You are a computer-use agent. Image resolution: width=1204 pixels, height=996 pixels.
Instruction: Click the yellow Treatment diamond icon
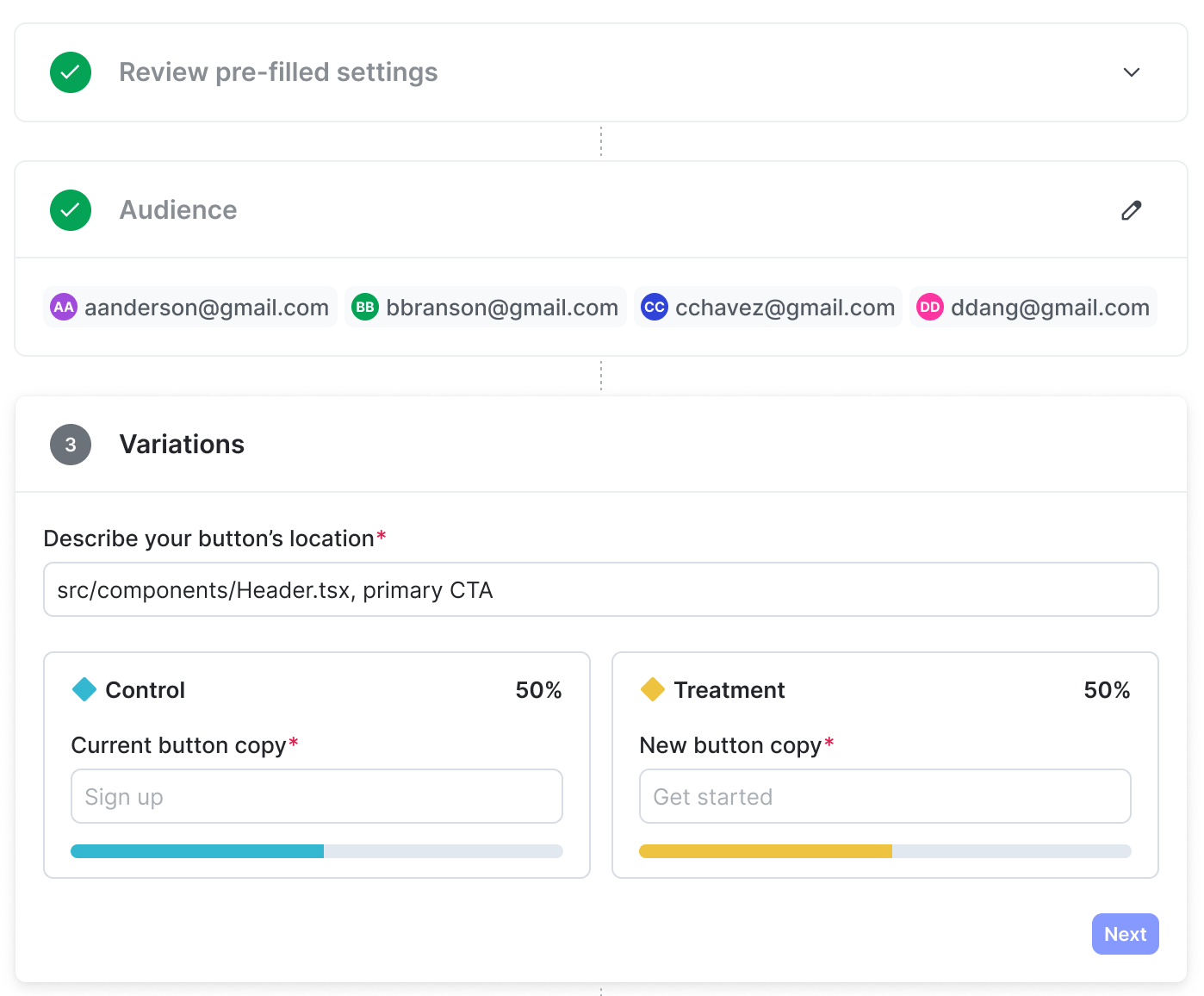coord(653,689)
